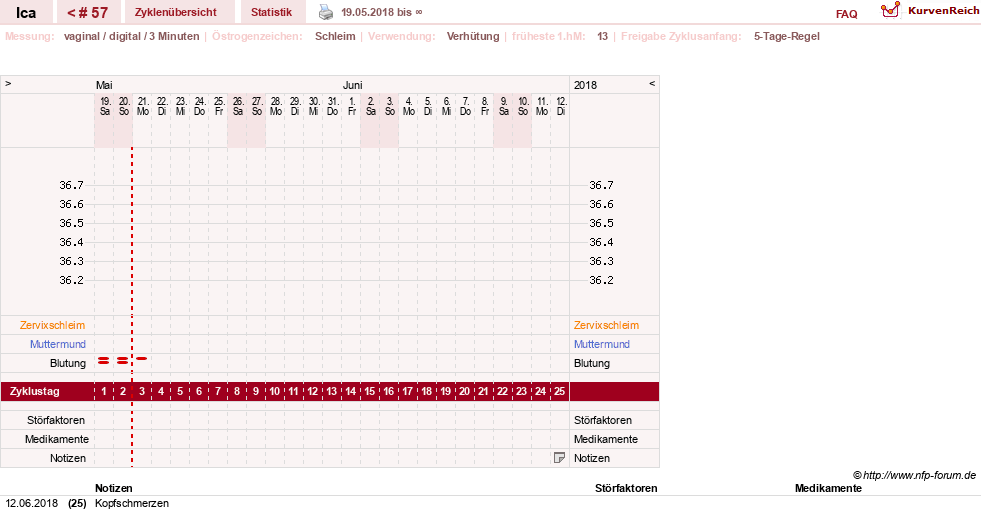981x527 pixels.
Task: Select cycle day 1 cell
Action: (x=104, y=391)
